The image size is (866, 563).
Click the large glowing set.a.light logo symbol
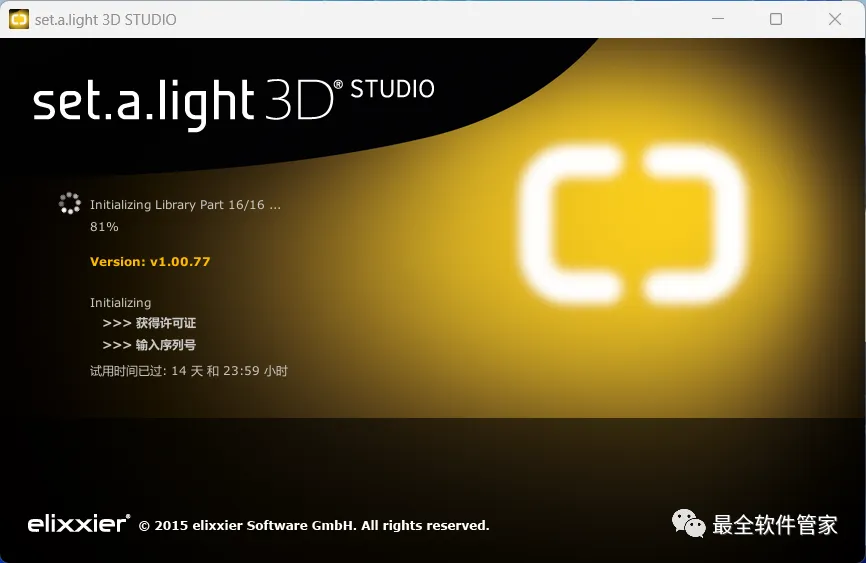point(633,224)
